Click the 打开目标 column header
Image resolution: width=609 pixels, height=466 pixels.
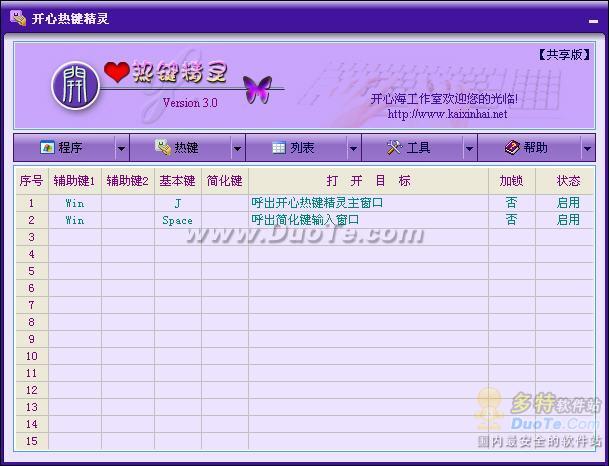pyautogui.click(x=368, y=181)
